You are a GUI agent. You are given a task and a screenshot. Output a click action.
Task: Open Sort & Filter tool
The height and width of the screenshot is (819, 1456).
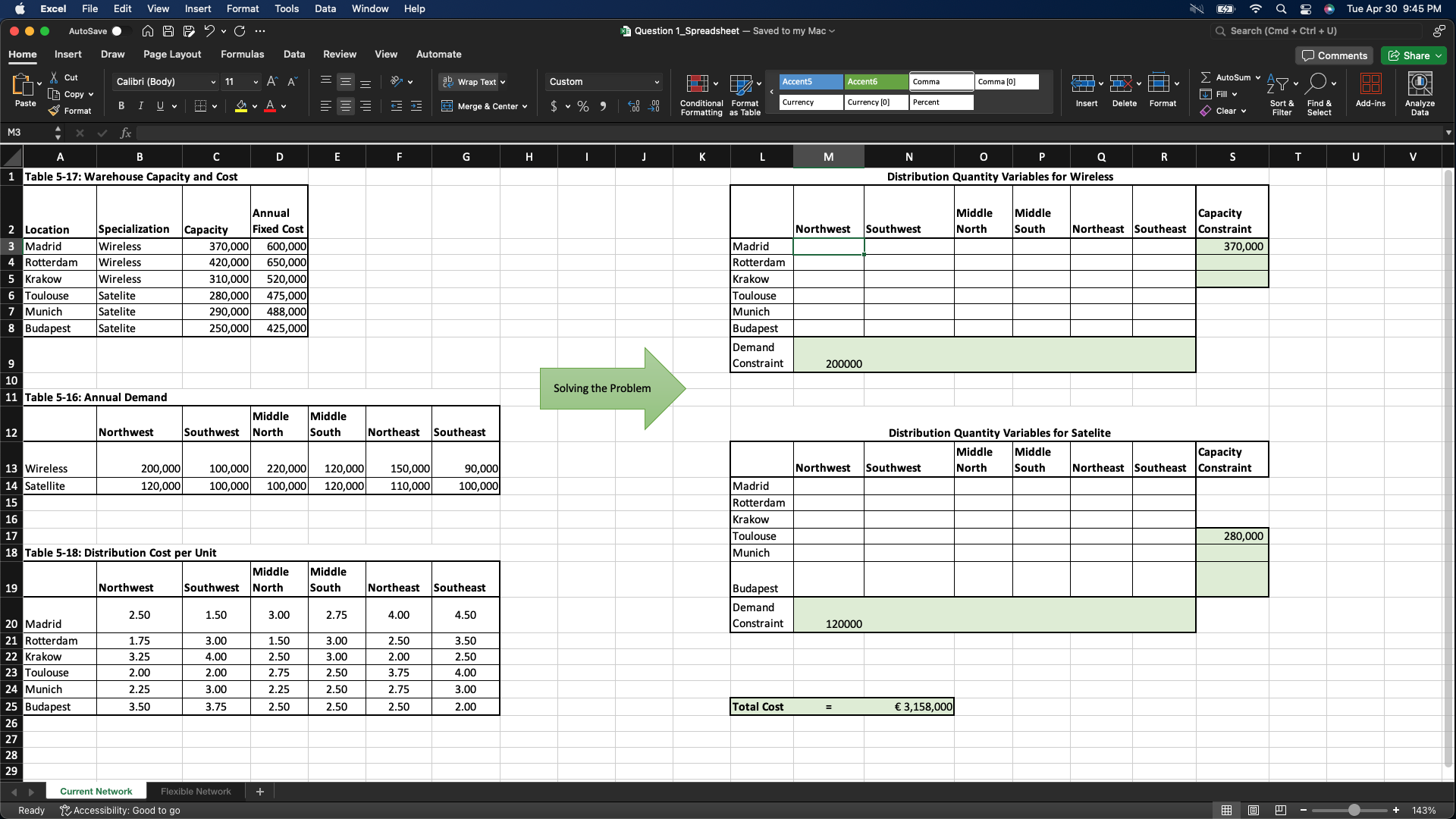(1281, 92)
